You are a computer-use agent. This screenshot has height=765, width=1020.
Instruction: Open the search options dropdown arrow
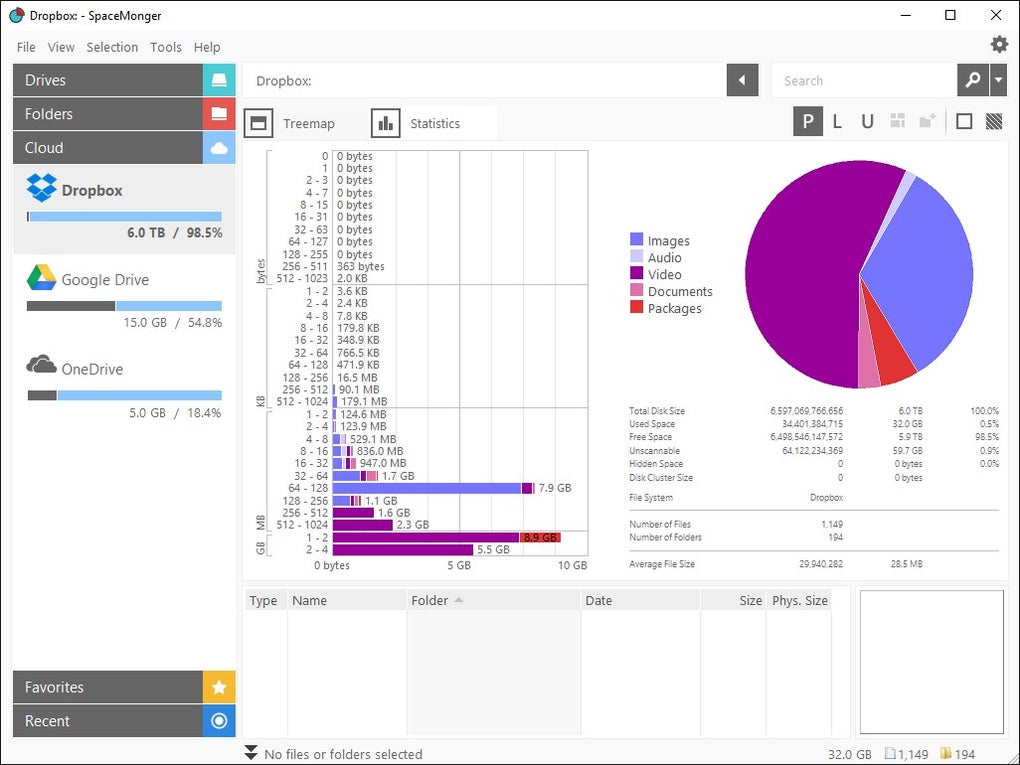tap(998, 81)
